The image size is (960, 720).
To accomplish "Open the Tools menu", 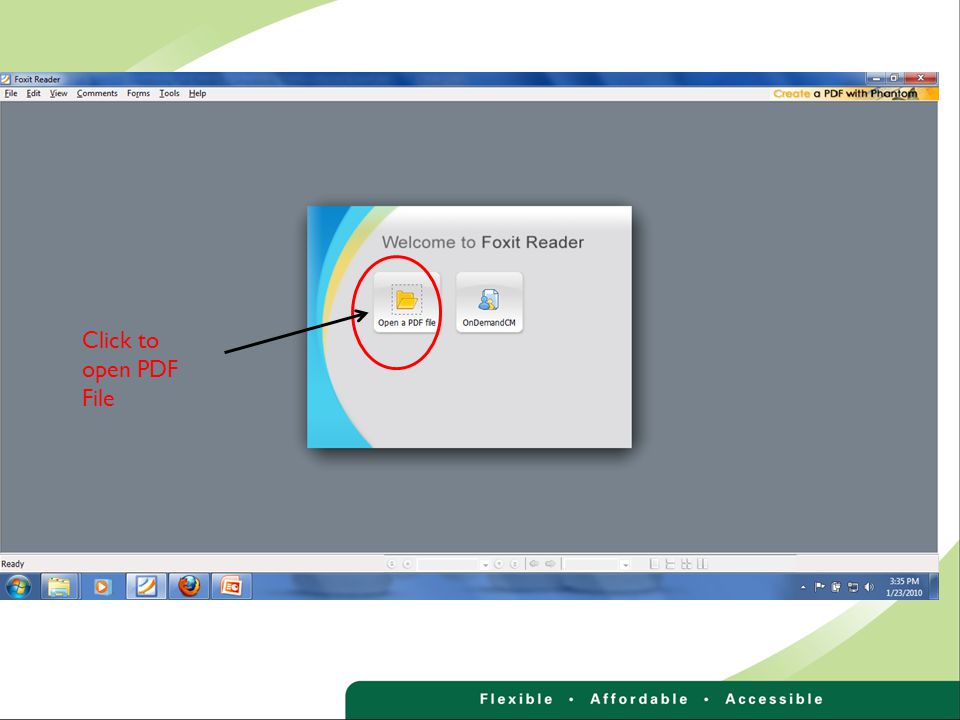I will point(169,93).
